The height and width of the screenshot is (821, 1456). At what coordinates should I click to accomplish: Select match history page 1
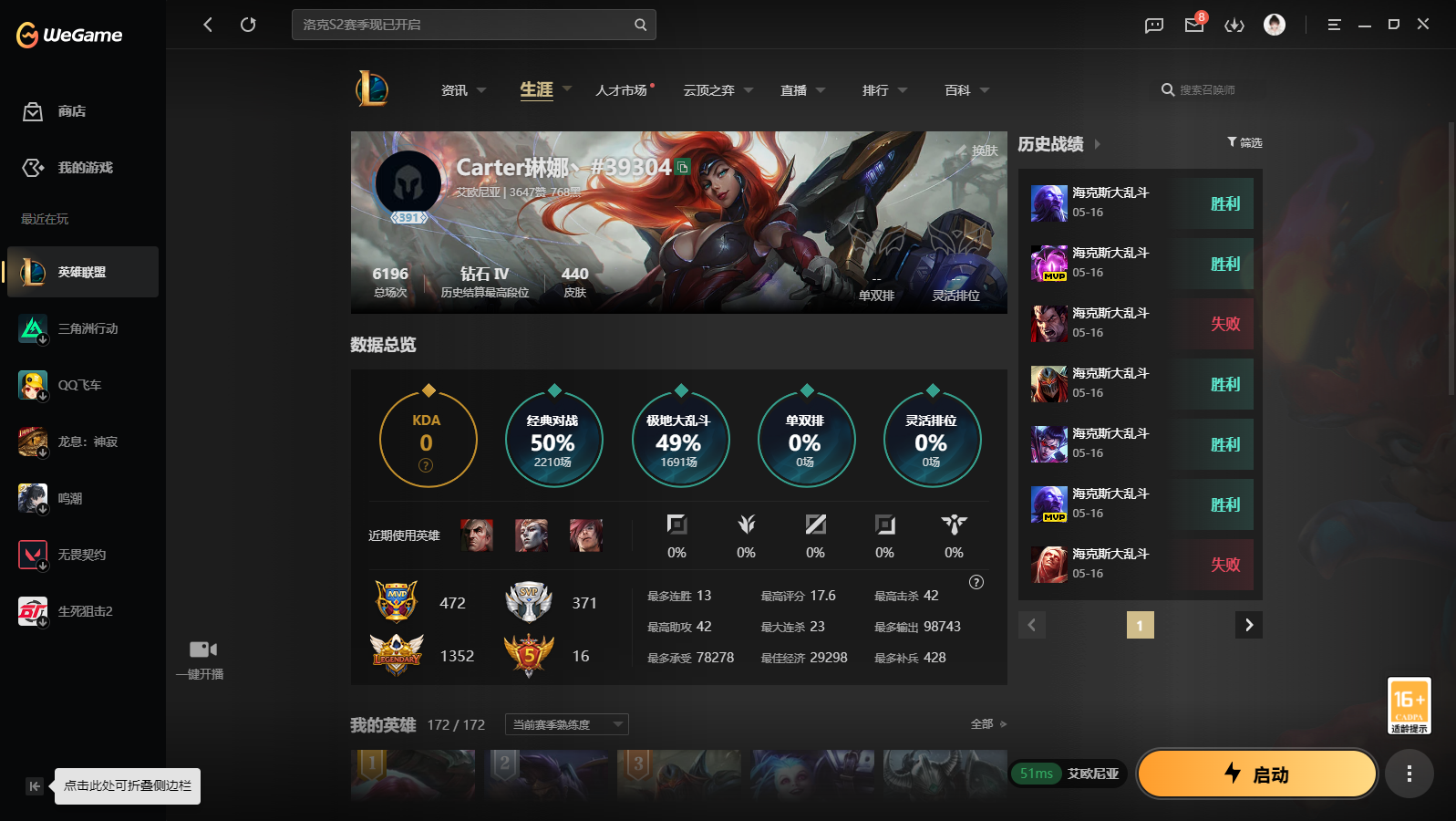coord(1141,625)
